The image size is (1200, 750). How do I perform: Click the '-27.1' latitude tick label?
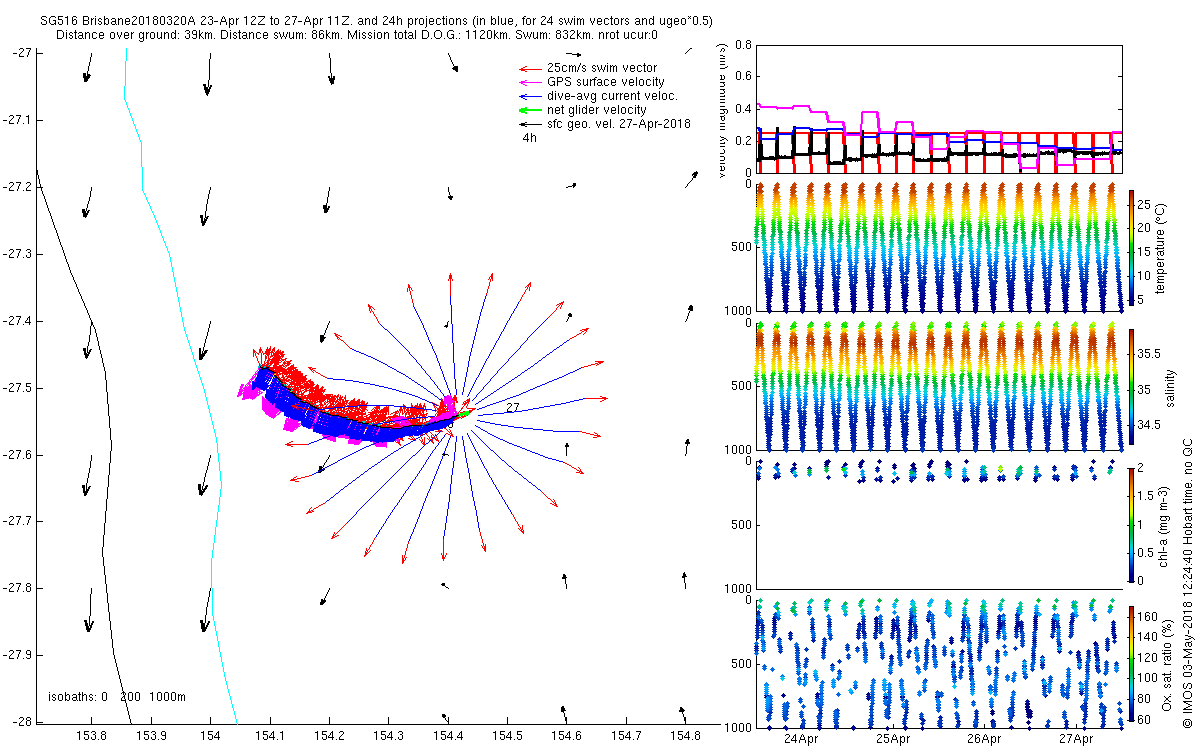15,120
